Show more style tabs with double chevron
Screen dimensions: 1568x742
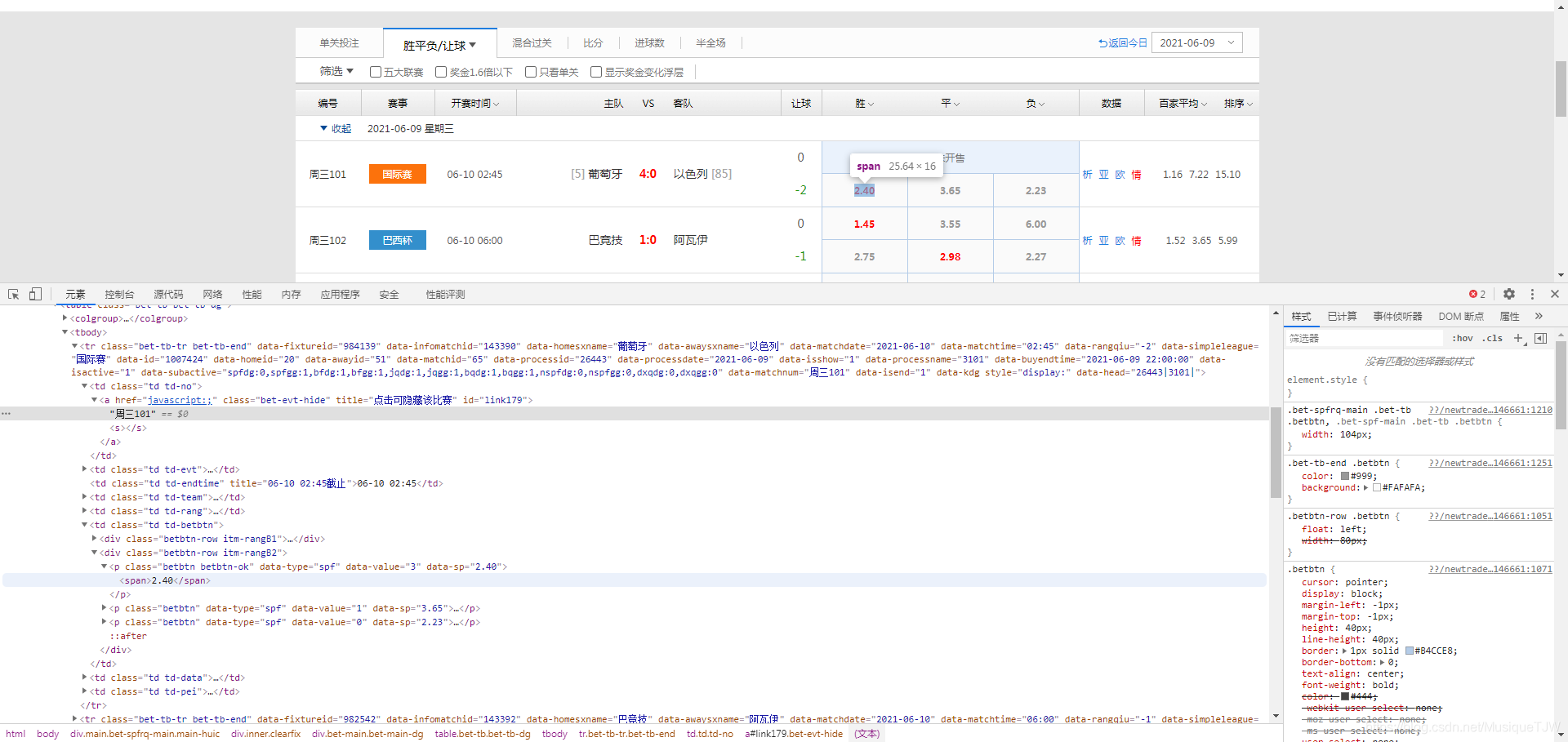point(1539,316)
